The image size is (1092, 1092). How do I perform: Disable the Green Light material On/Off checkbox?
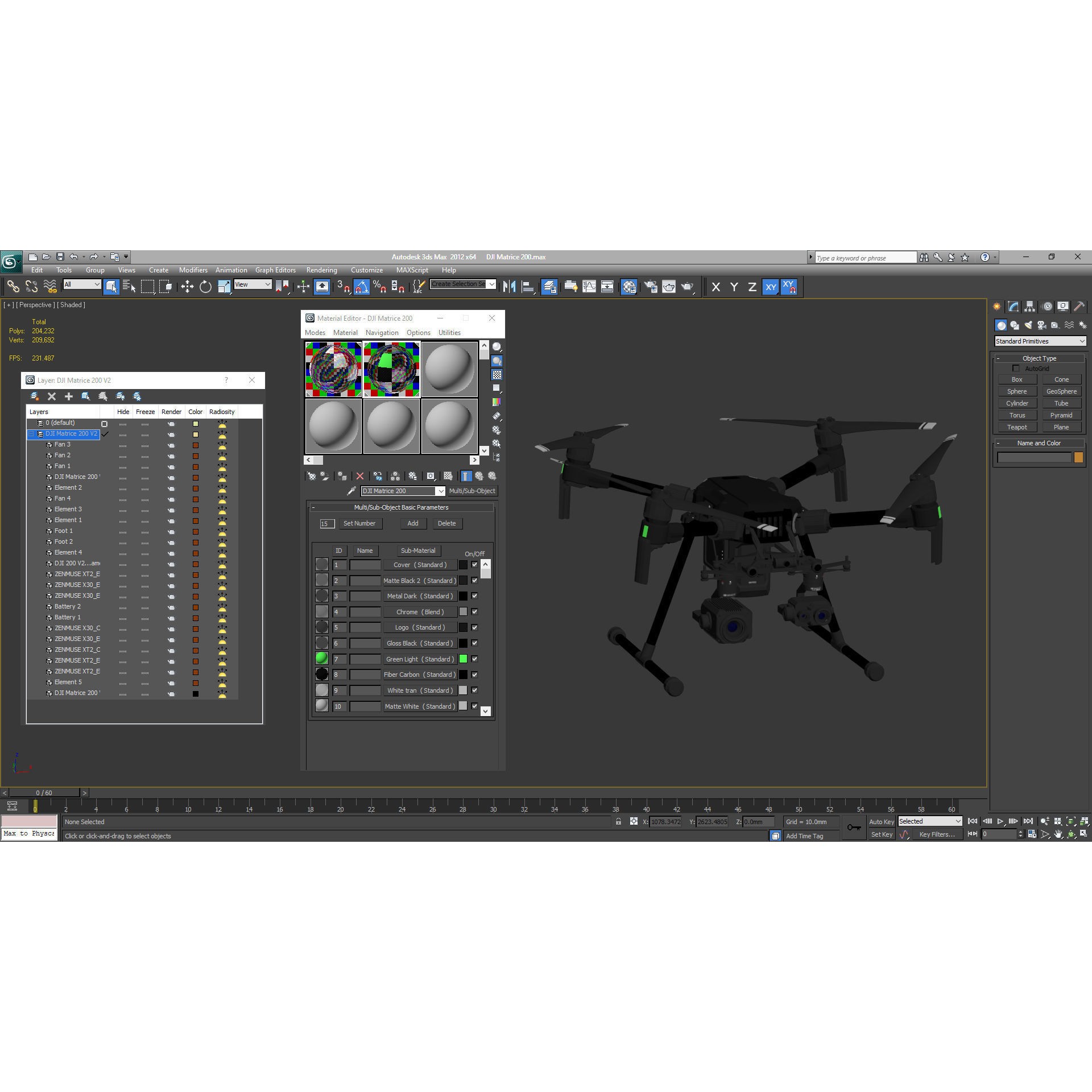tap(474, 659)
